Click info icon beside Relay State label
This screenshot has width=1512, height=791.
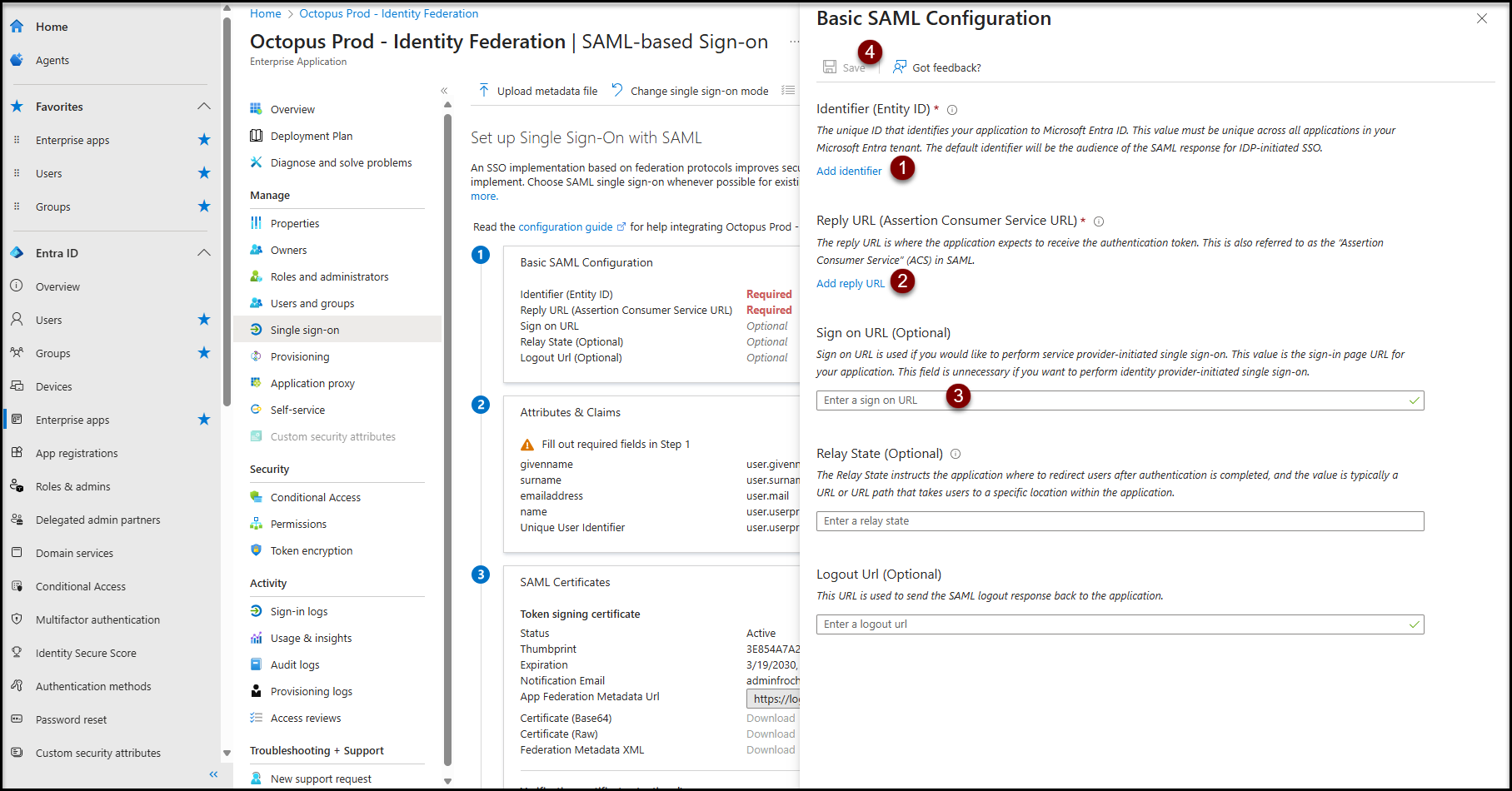pos(956,454)
